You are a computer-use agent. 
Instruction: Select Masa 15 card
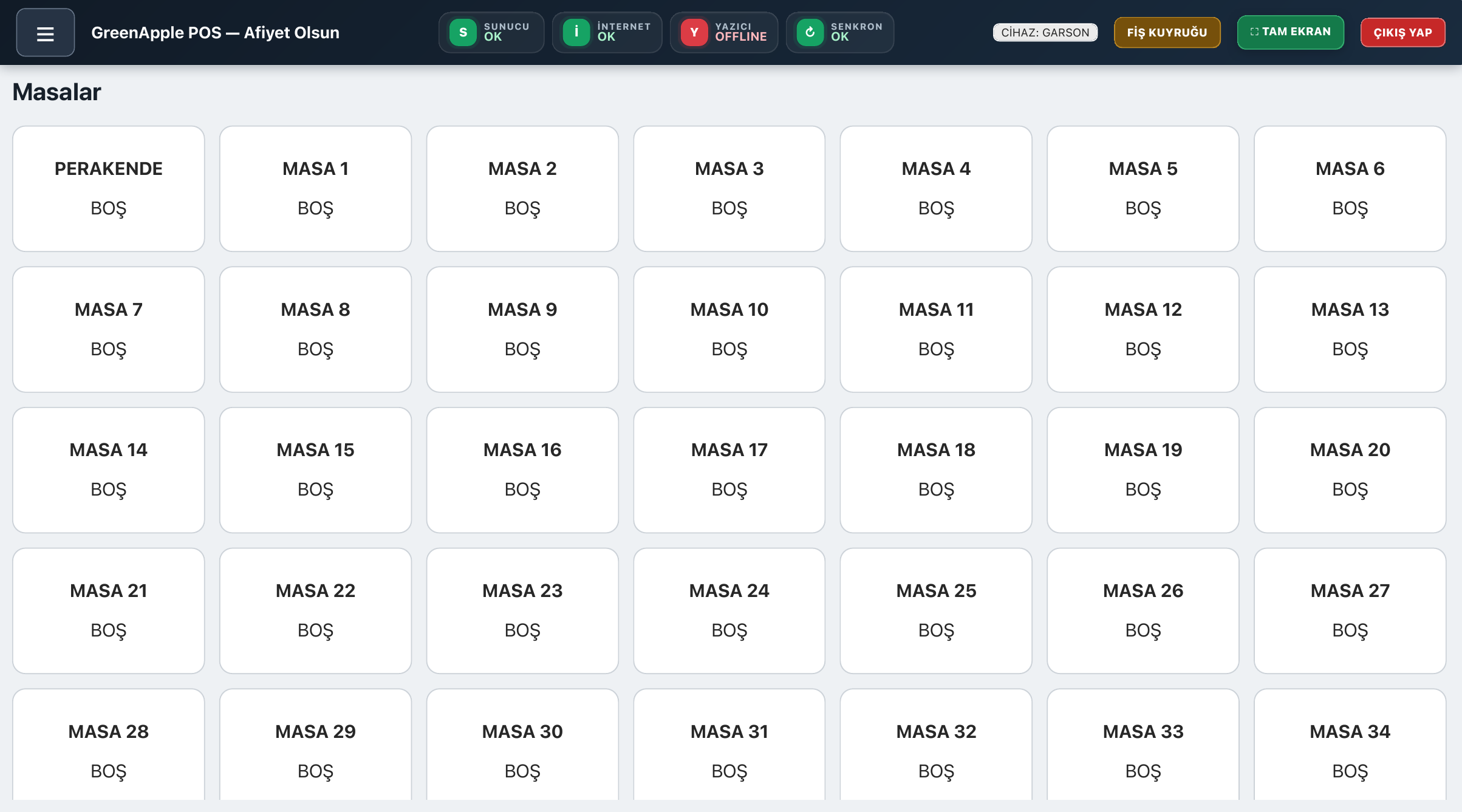click(x=315, y=470)
